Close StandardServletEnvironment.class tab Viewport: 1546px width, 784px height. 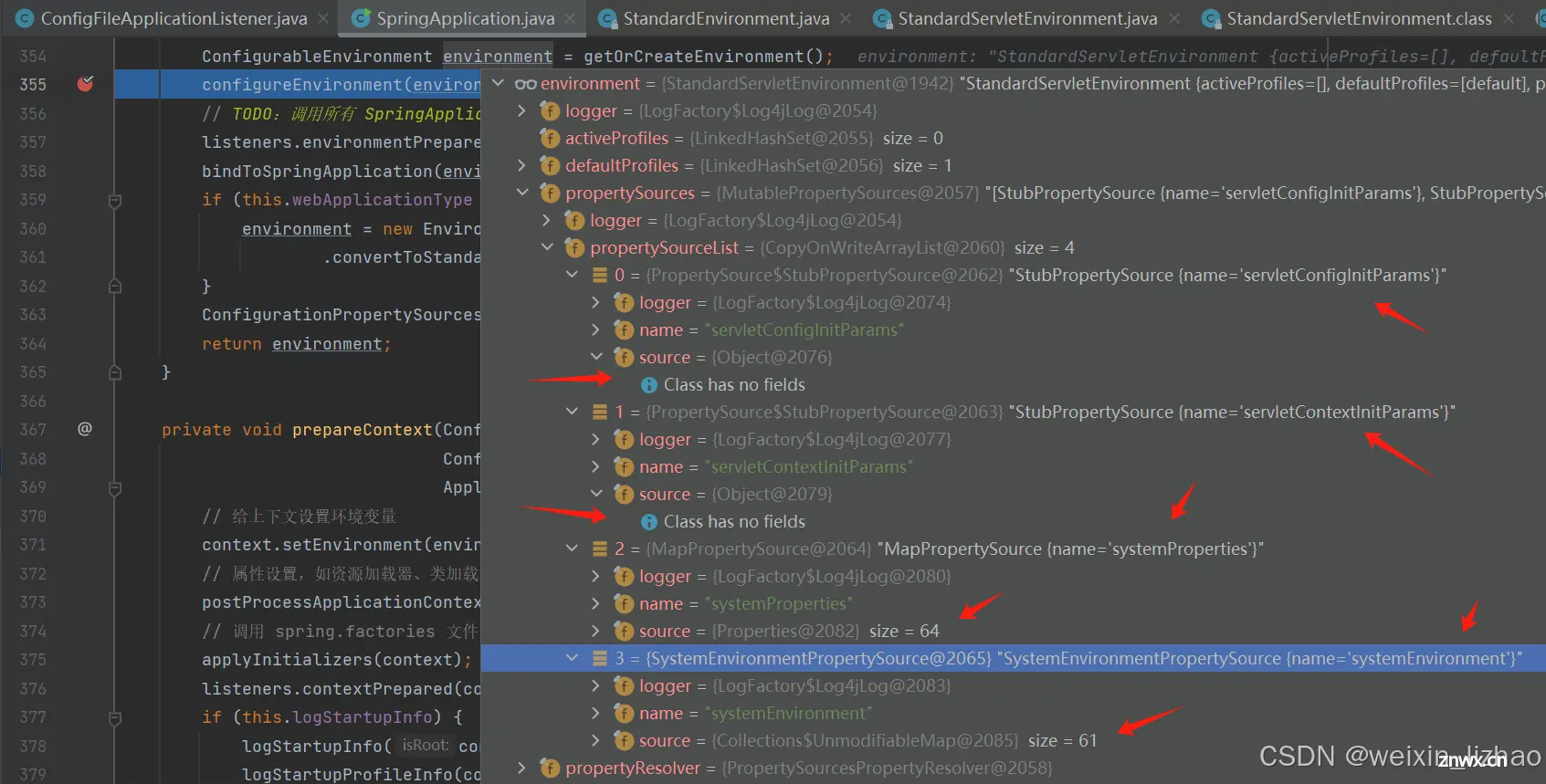[1509, 18]
